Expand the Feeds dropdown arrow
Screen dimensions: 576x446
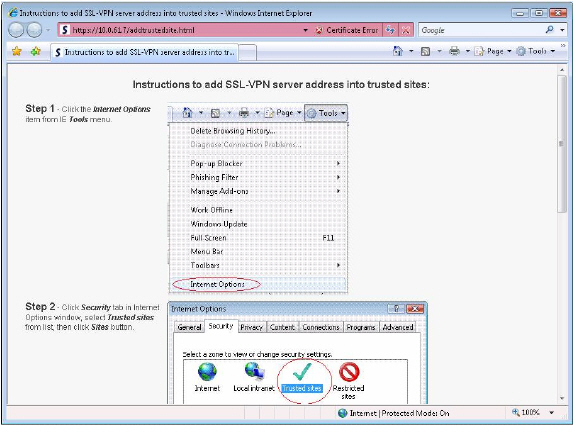pyautogui.click(x=439, y=51)
